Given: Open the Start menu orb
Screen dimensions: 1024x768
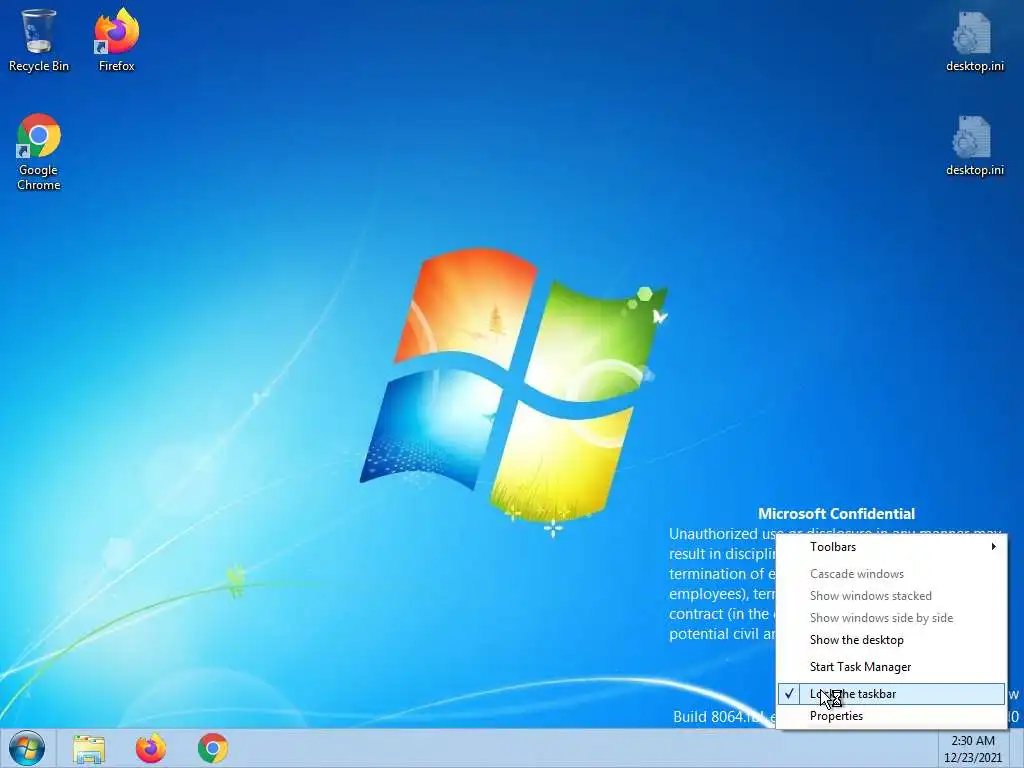Looking at the screenshot, I should click(27, 748).
